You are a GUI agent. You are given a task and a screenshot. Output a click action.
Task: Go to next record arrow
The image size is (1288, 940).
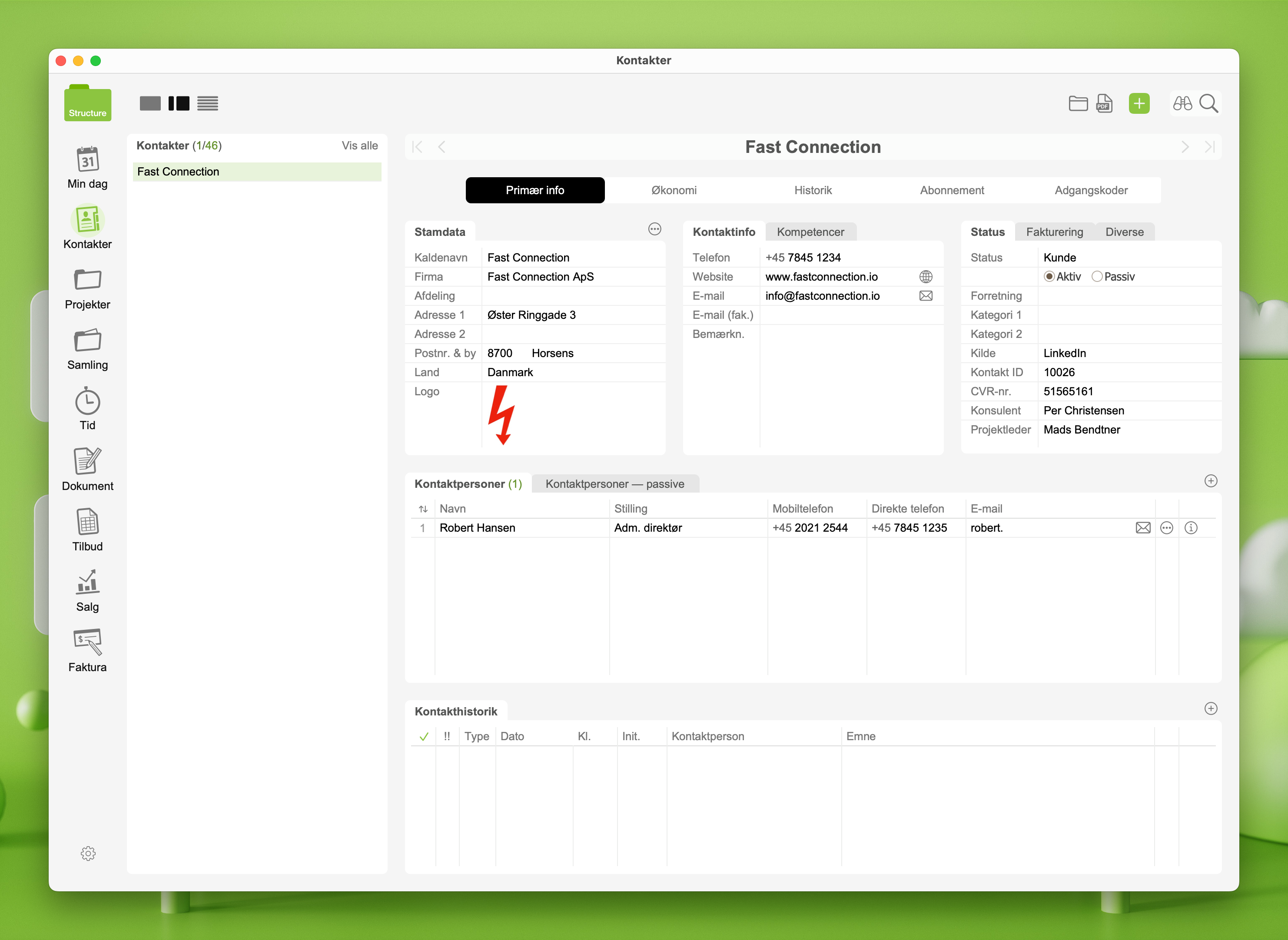1185,147
